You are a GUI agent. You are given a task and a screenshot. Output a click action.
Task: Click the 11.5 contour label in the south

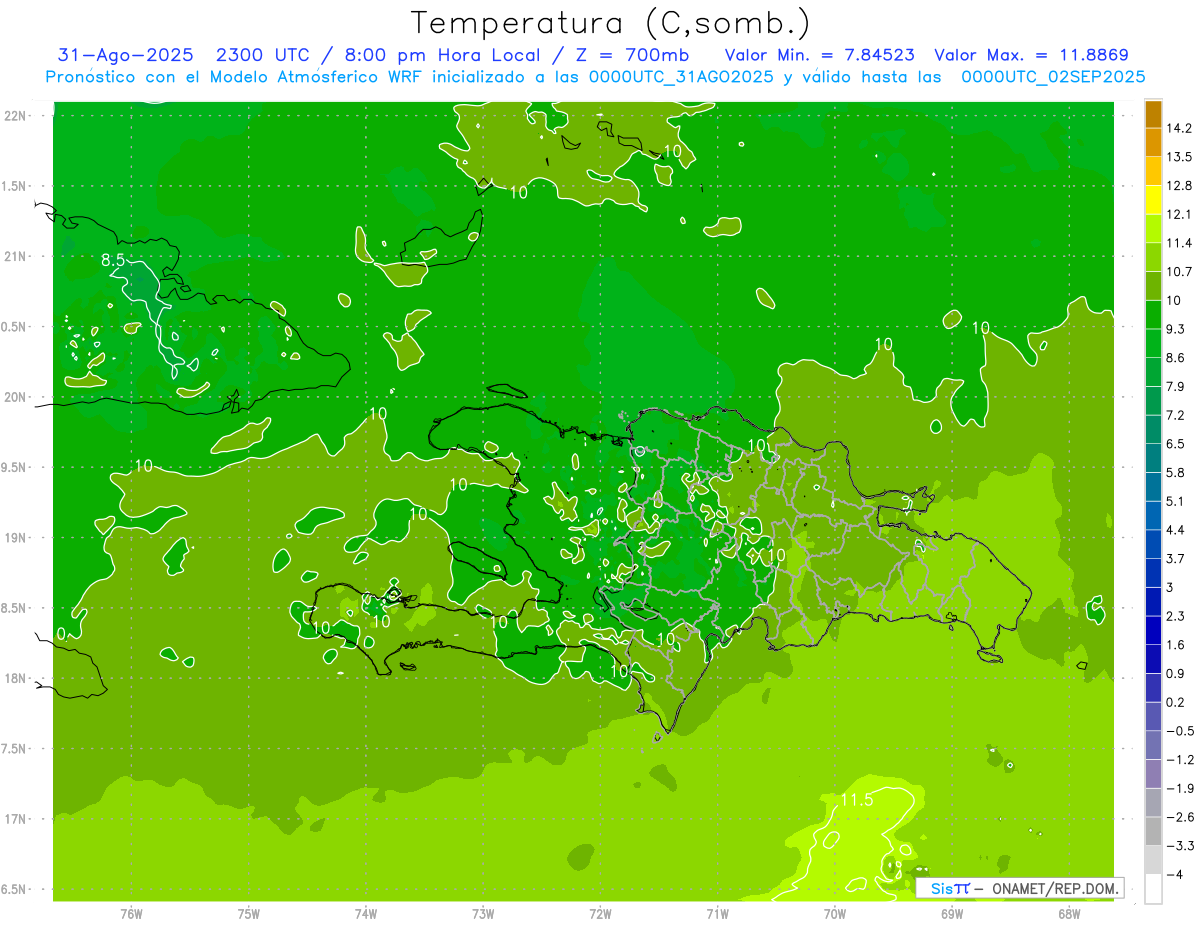(x=856, y=801)
